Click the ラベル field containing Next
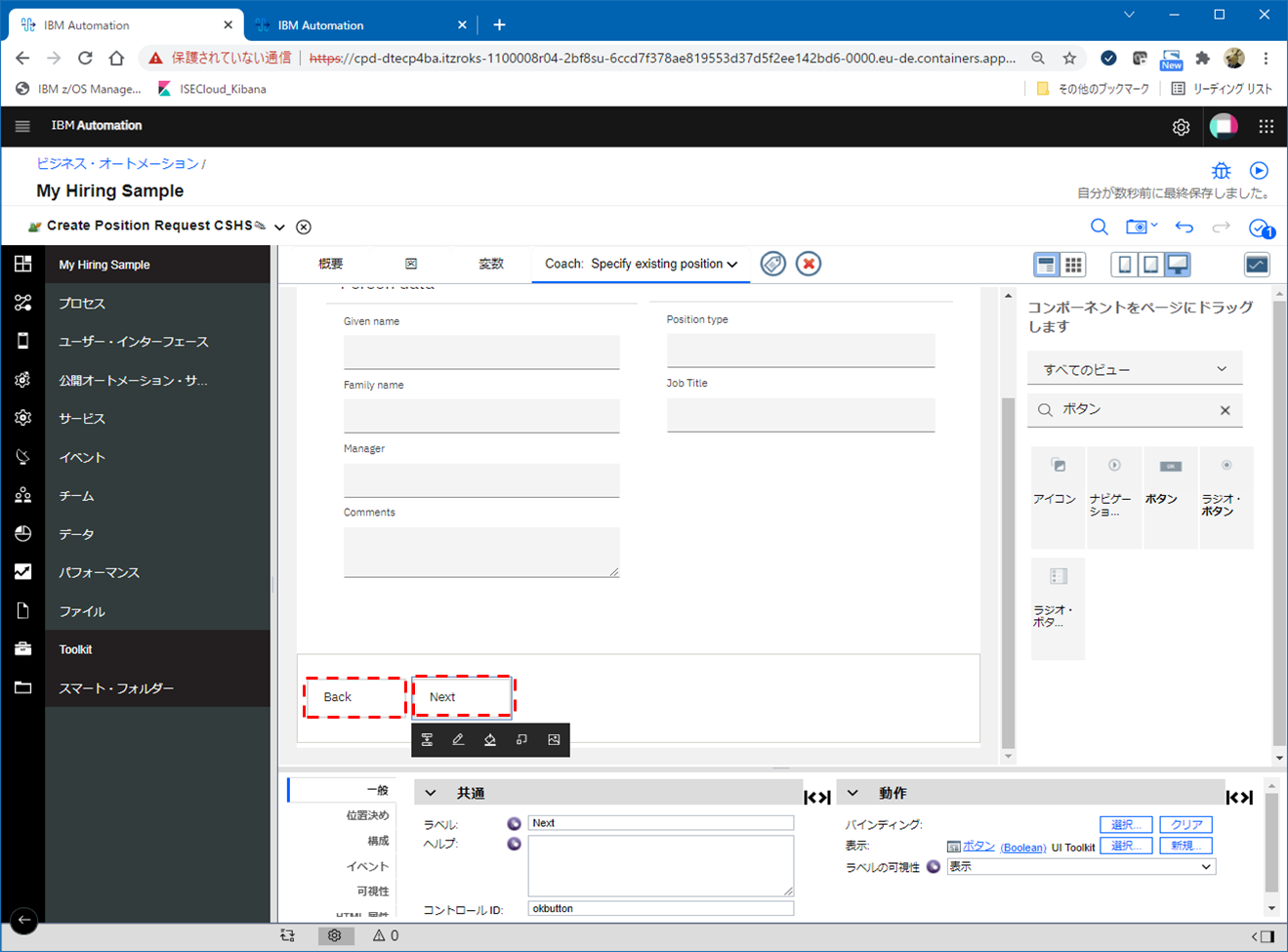The height and width of the screenshot is (952, 1288). click(x=661, y=823)
